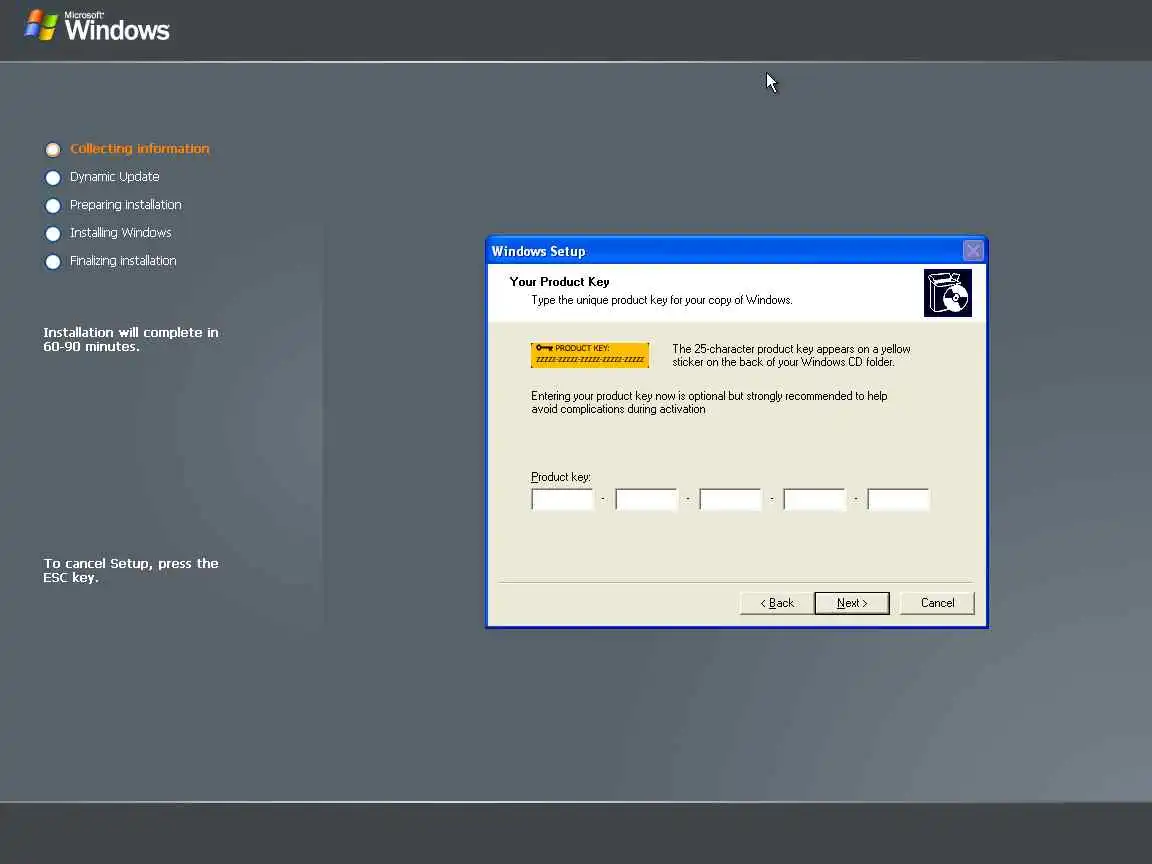Click the 'Your Product Key' heading
Screen dimensions: 1152x864
click(559, 281)
